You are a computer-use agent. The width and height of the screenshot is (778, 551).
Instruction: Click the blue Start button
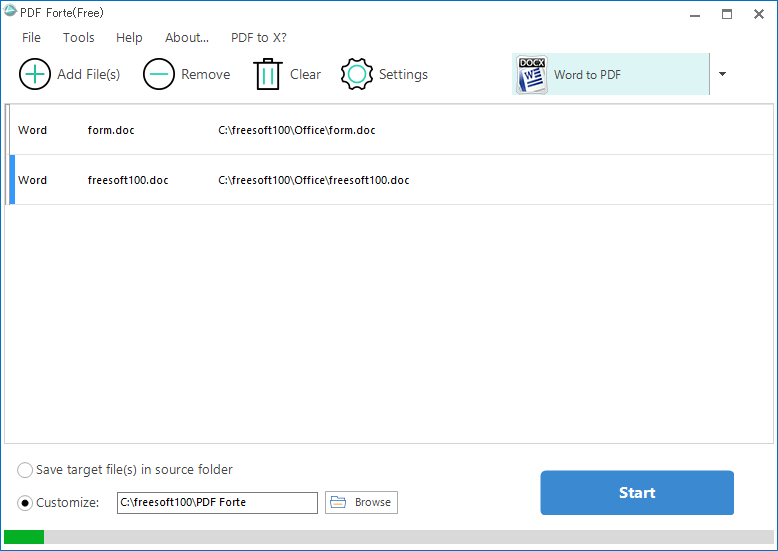coord(637,492)
